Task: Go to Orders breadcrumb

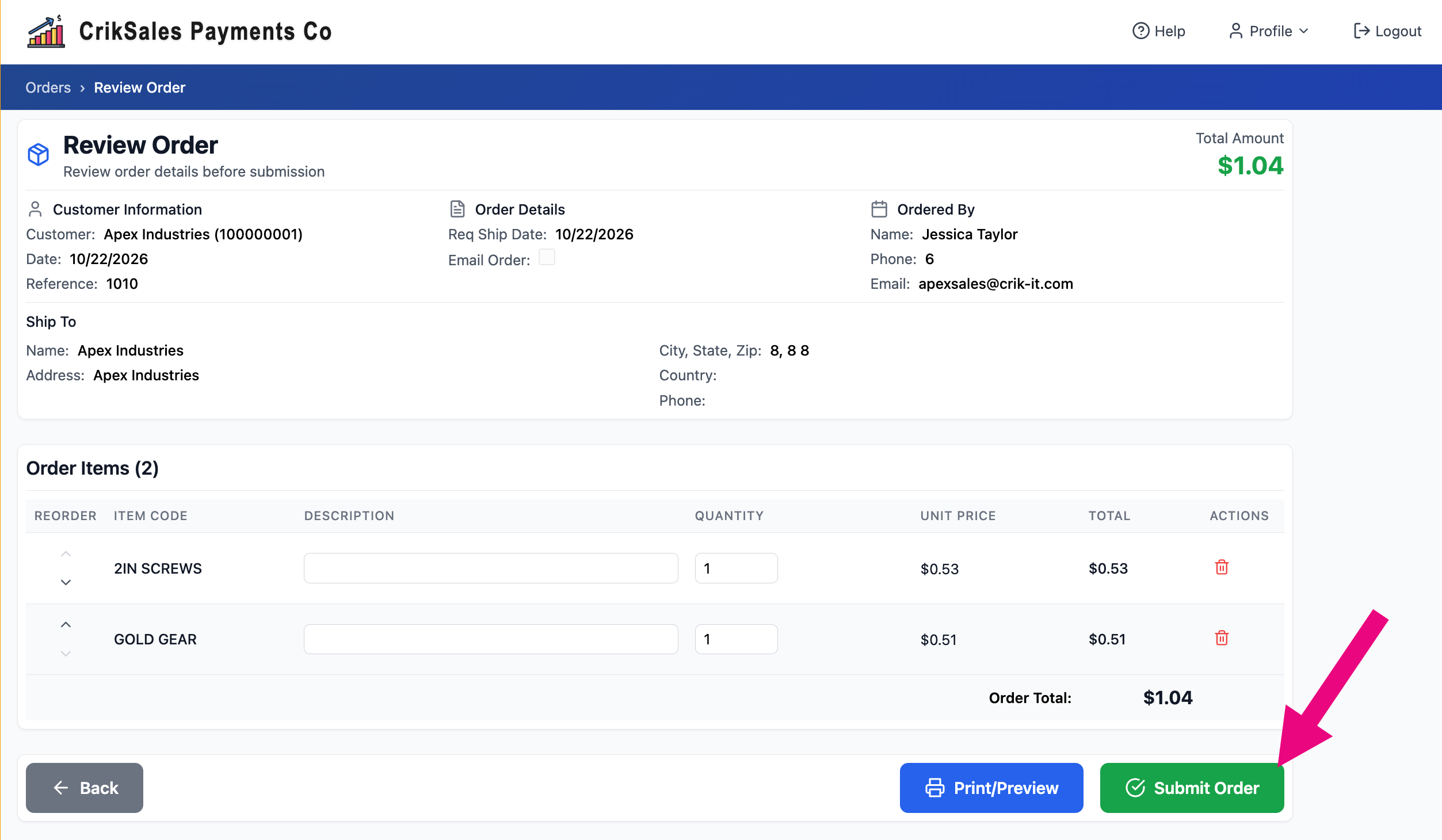Action: tap(48, 87)
